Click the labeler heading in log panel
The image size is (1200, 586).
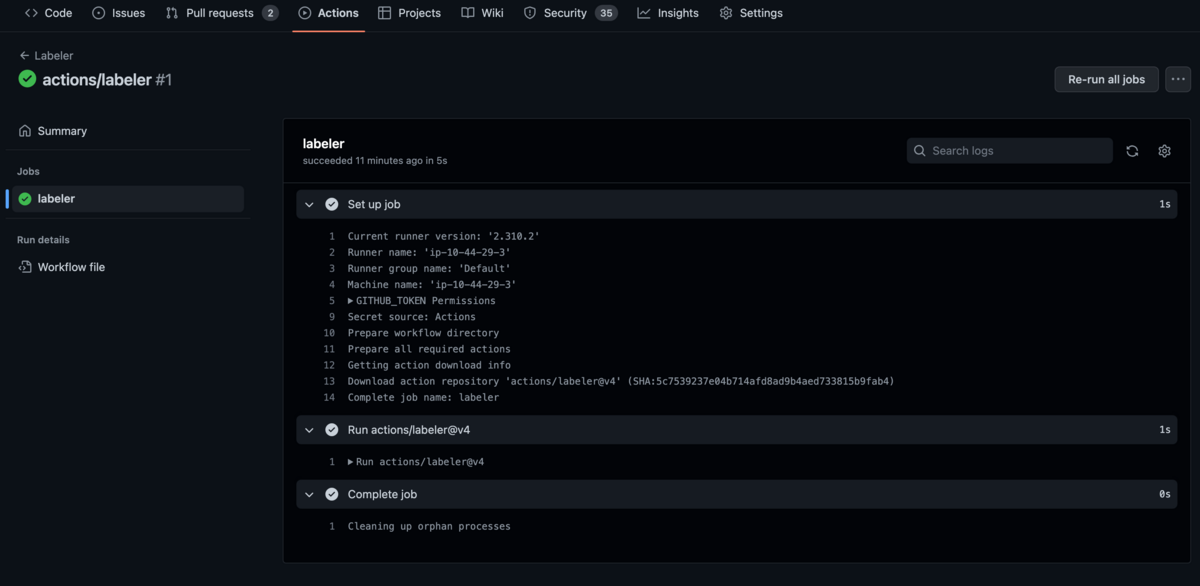323,143
